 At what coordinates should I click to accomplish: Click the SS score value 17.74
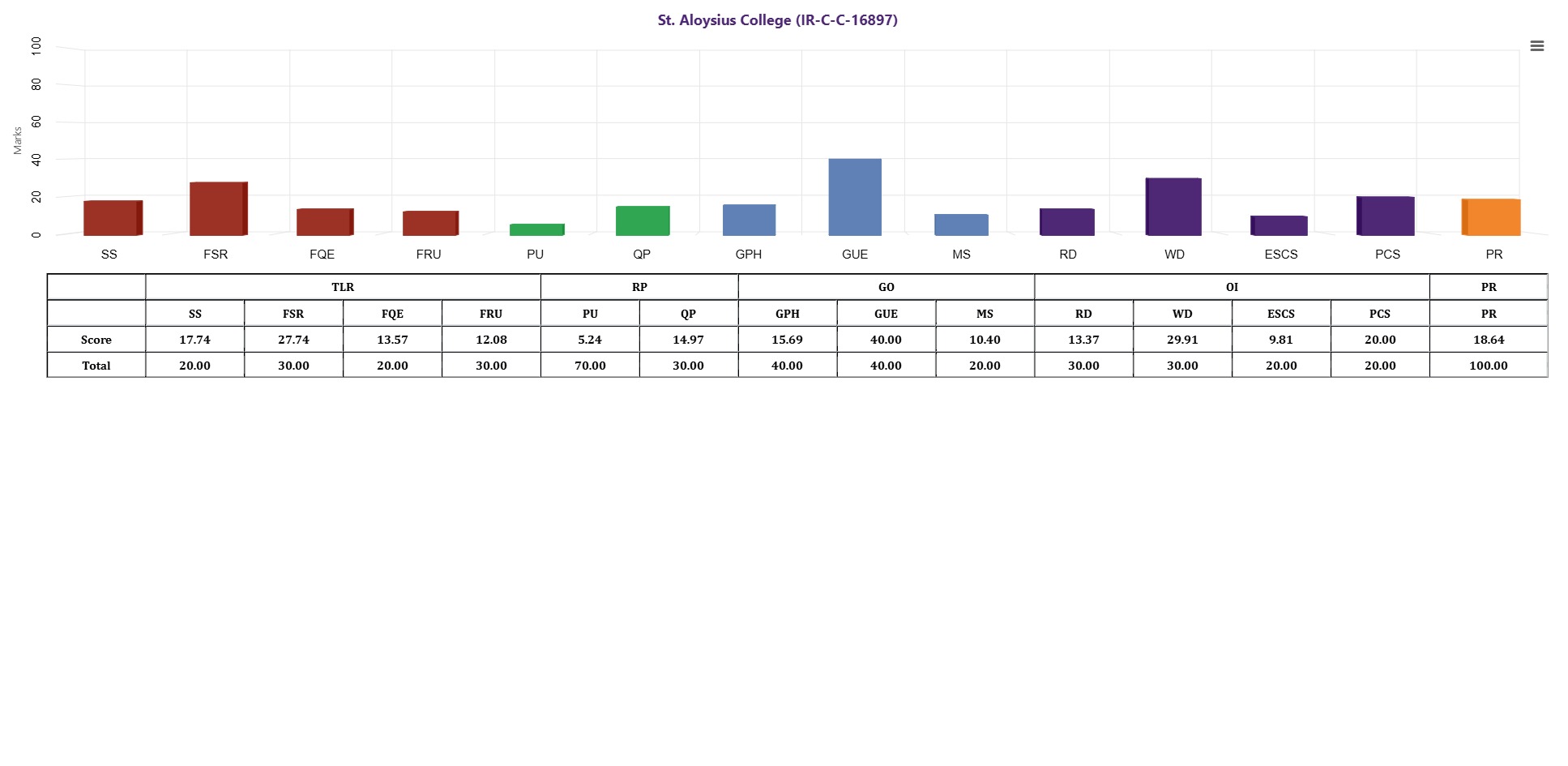(194, 340)
